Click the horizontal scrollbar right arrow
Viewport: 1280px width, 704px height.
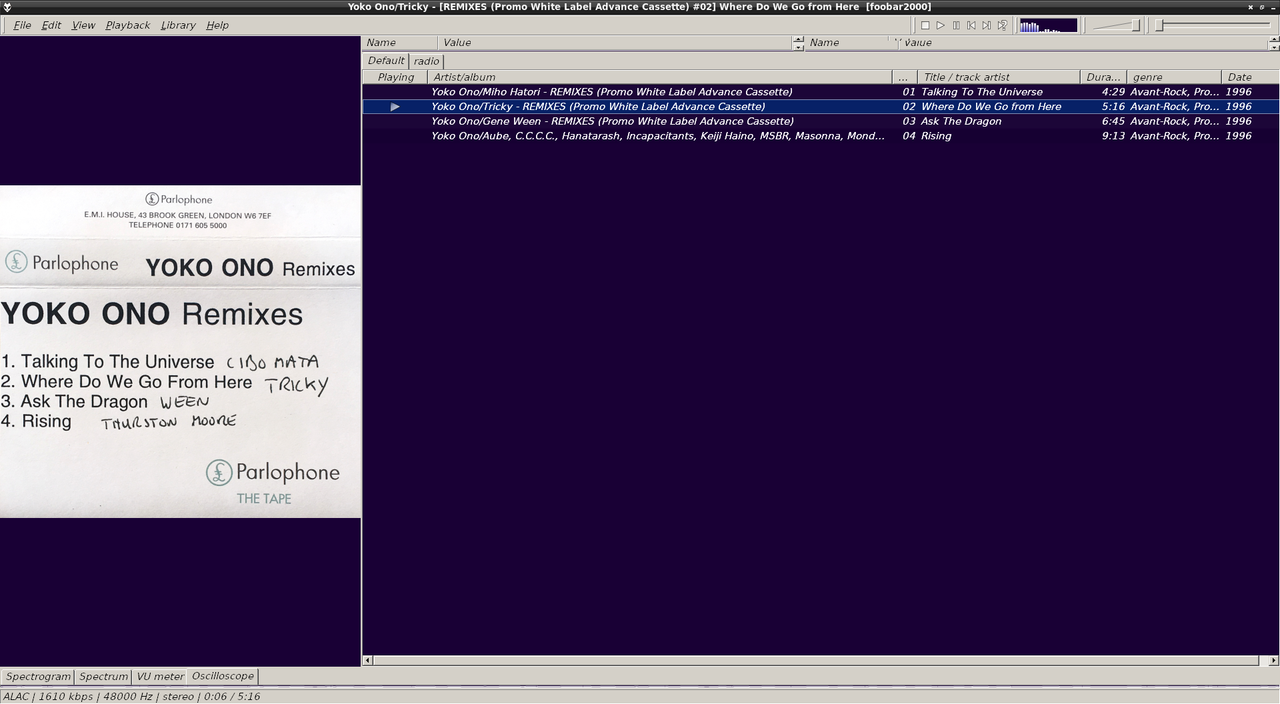(x=1273, y=660)
